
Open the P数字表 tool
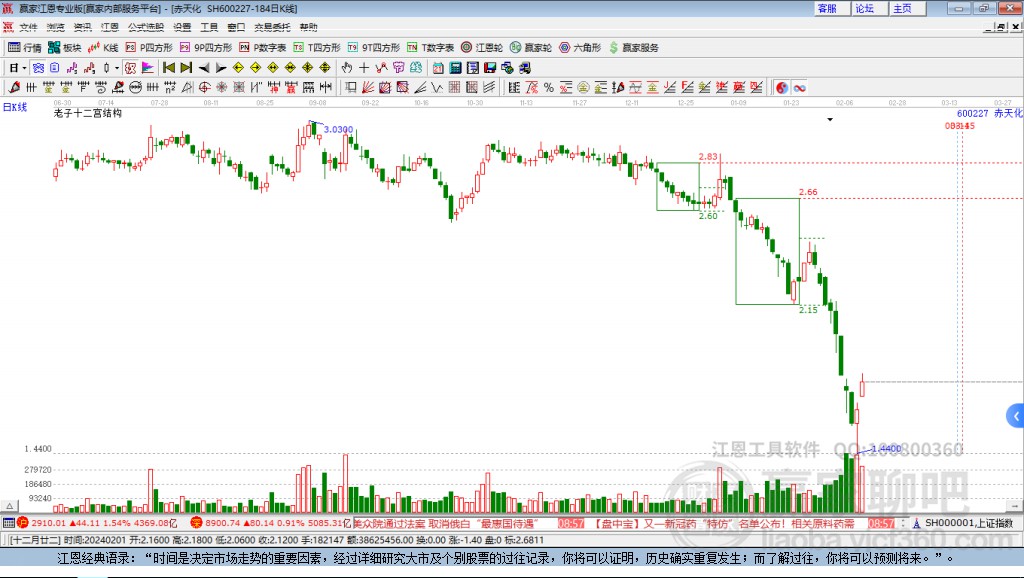tap(263, 47)
